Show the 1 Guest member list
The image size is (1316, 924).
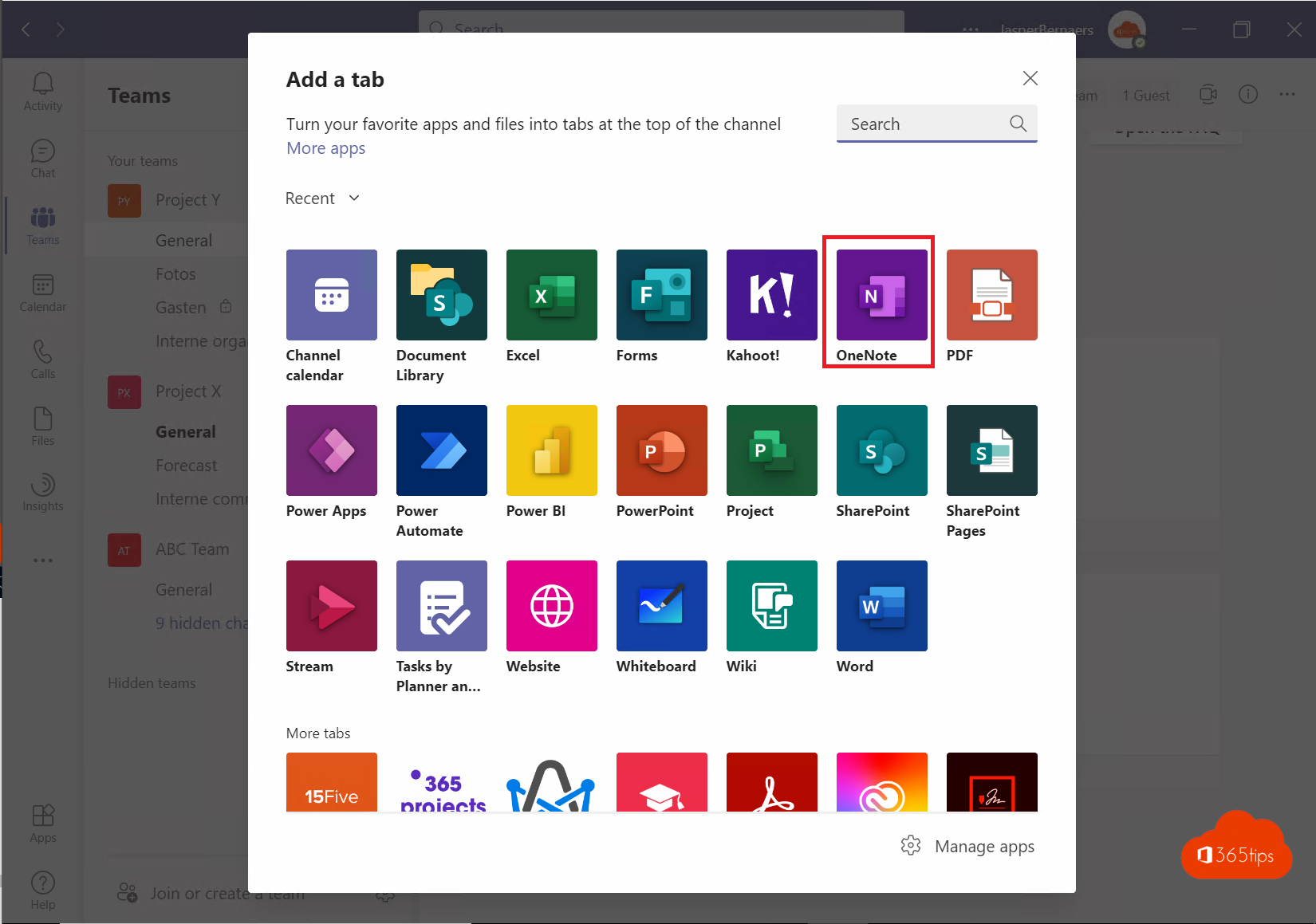pyautogui.click(x=1146, y=96)
